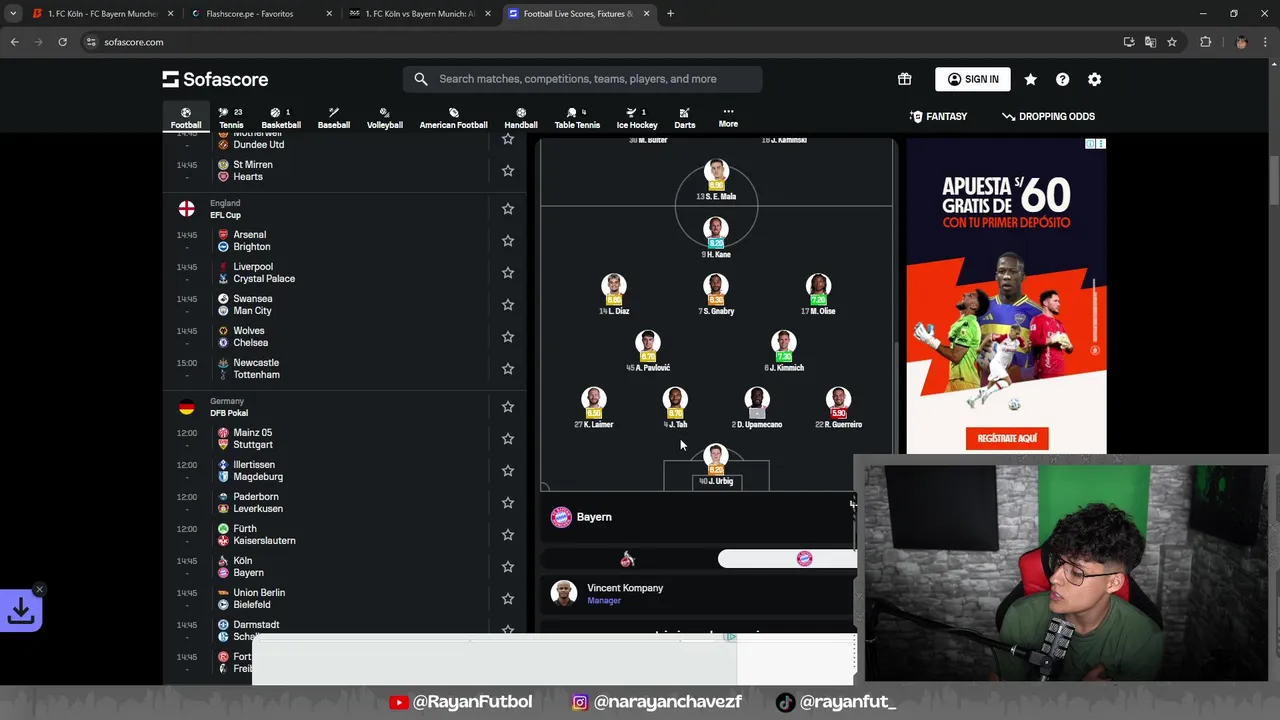
Task: Select the Basketball sport tab
Action: [281, 118]
